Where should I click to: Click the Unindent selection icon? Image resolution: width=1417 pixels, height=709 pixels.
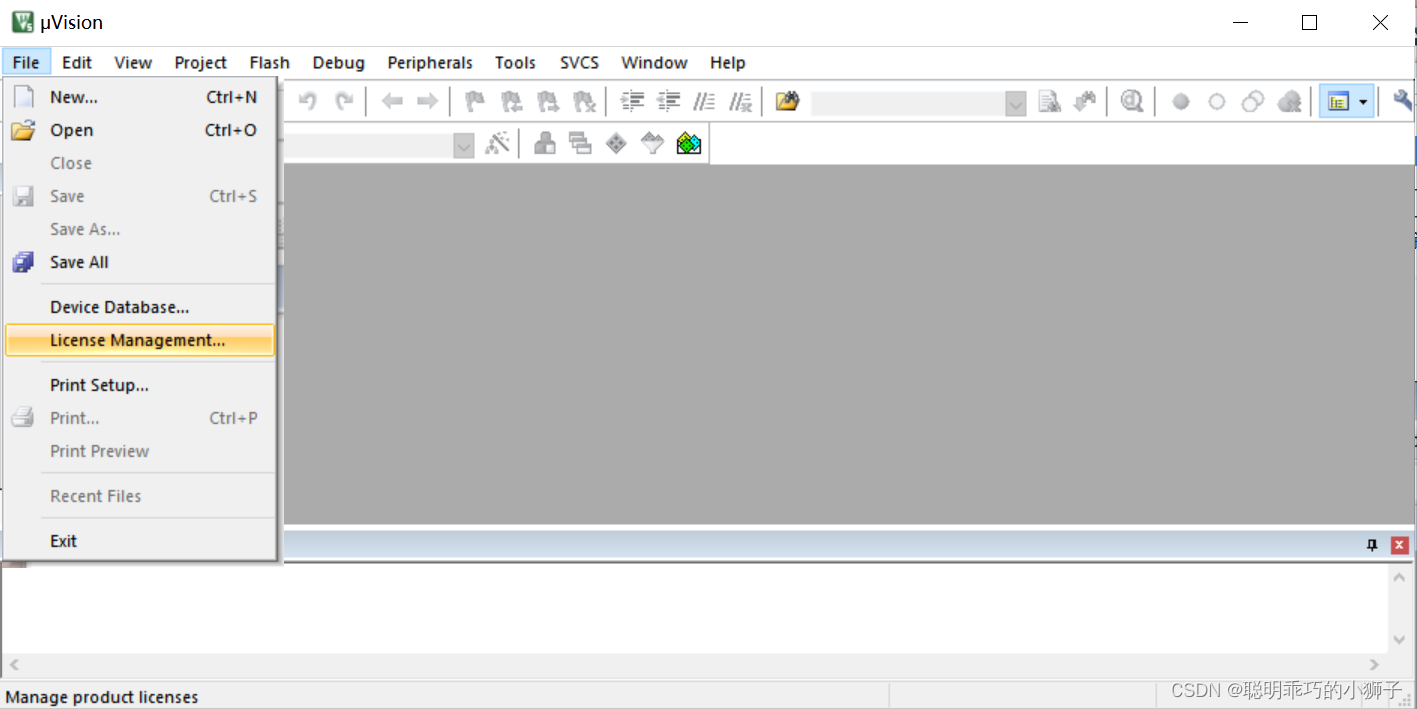tap(668, 101)
